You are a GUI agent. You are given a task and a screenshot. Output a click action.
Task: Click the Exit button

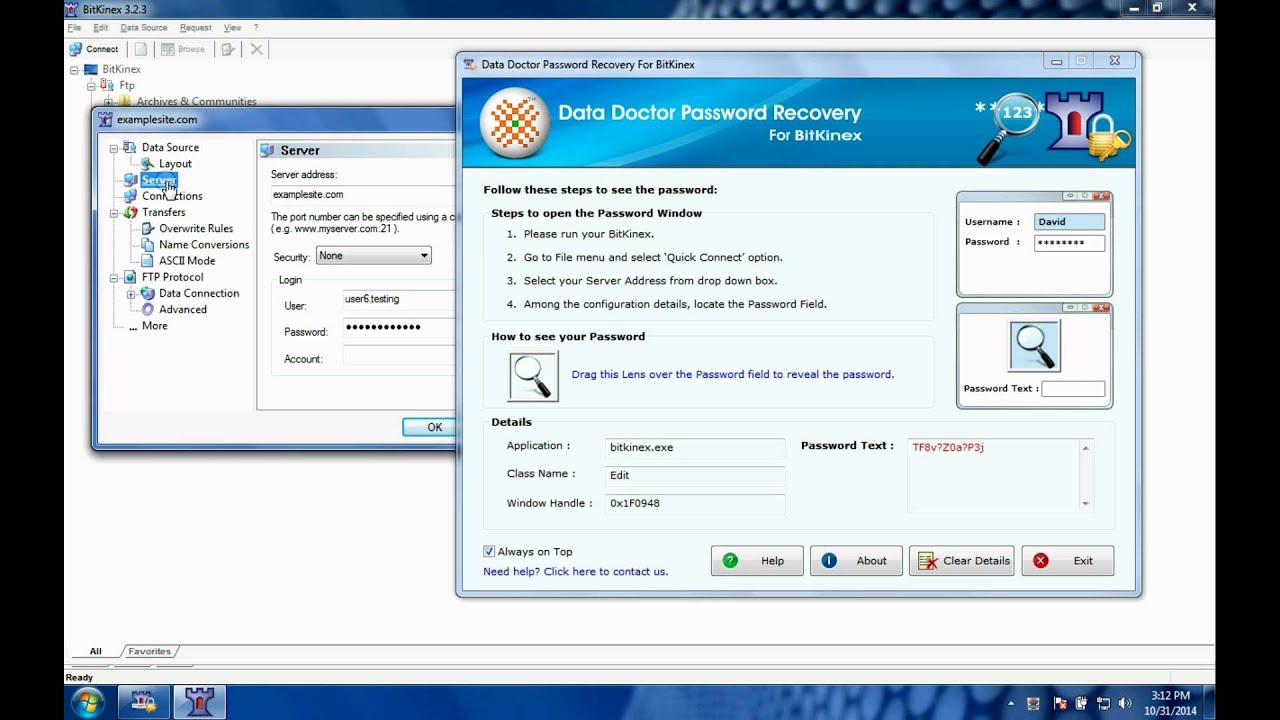[1067, 561]
